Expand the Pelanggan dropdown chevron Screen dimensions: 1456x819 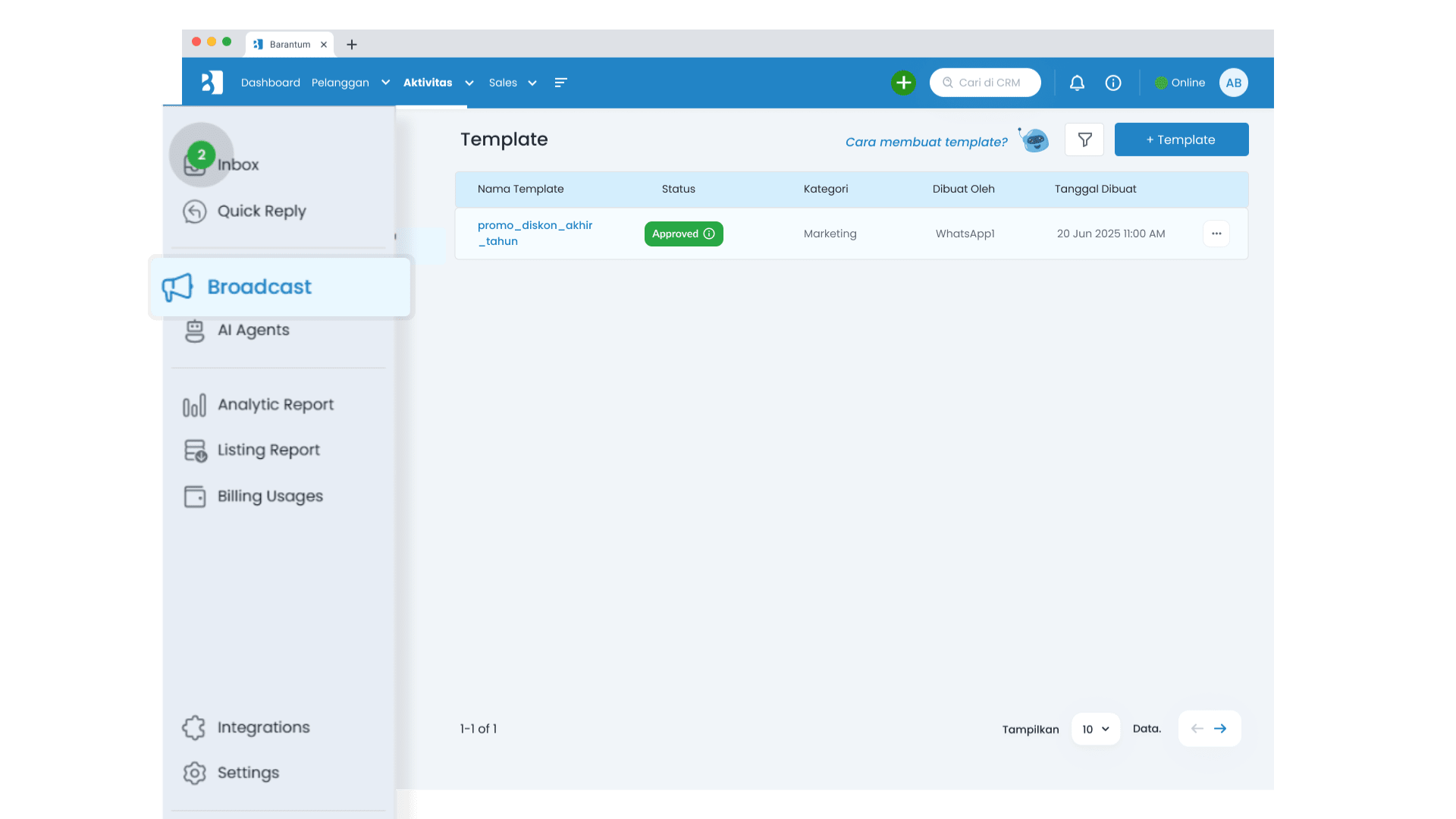click(x=385, y=83)
